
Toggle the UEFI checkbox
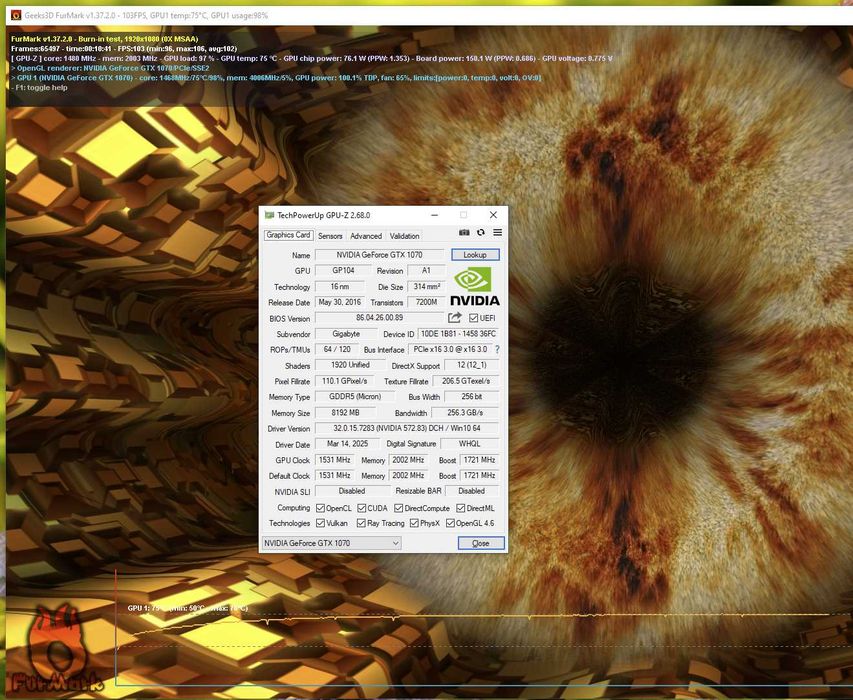point(473,318)
